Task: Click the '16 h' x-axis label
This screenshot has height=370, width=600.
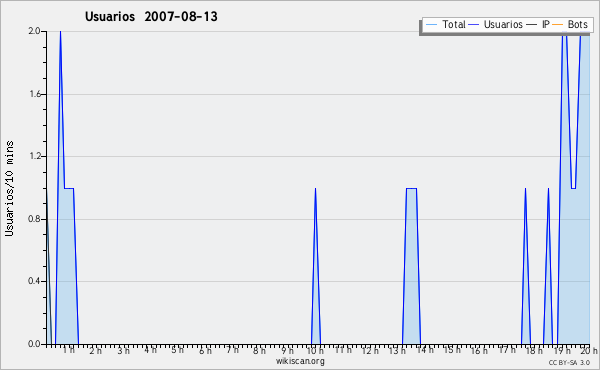Action: click(x=479, y=350)
